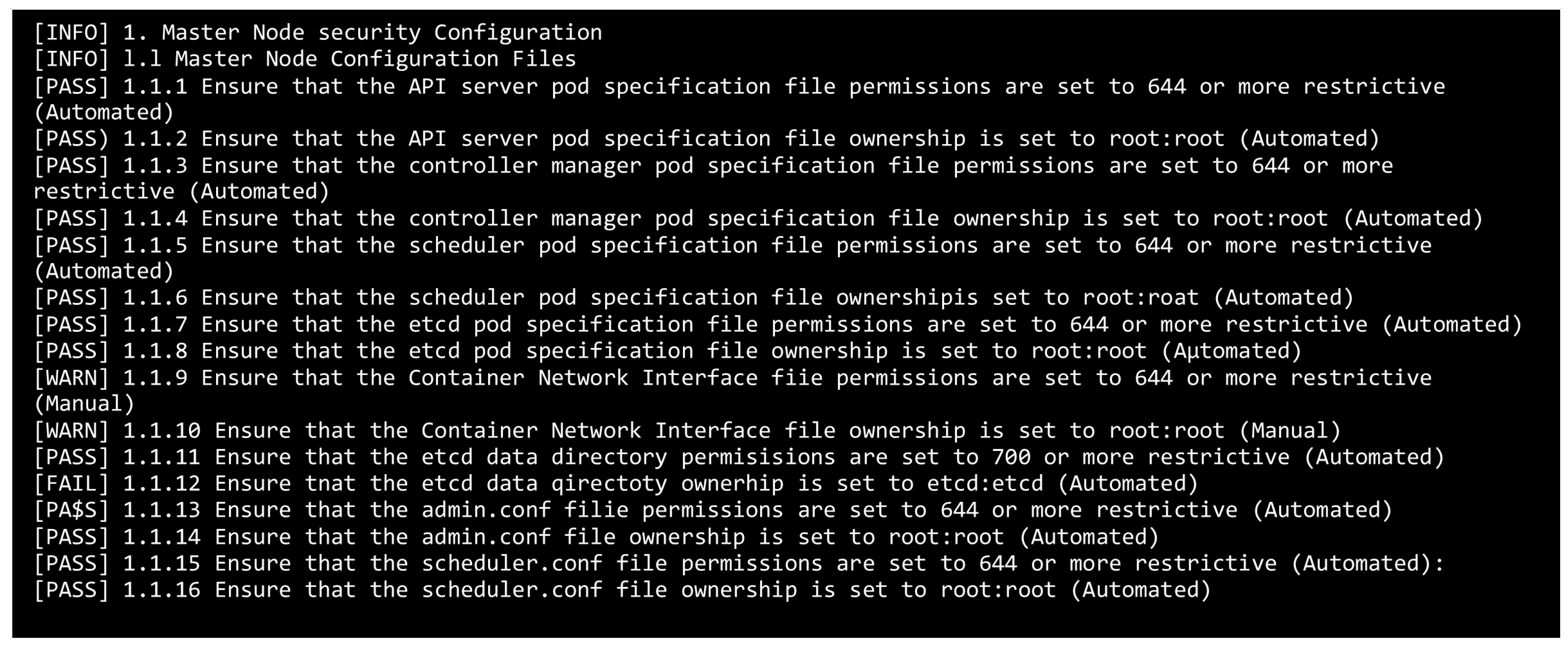Image resolution: width=1568 pixels, height=647 pixels.
Task: Select the 1.1.14 admin.conf ownership line
Action: 596,537
